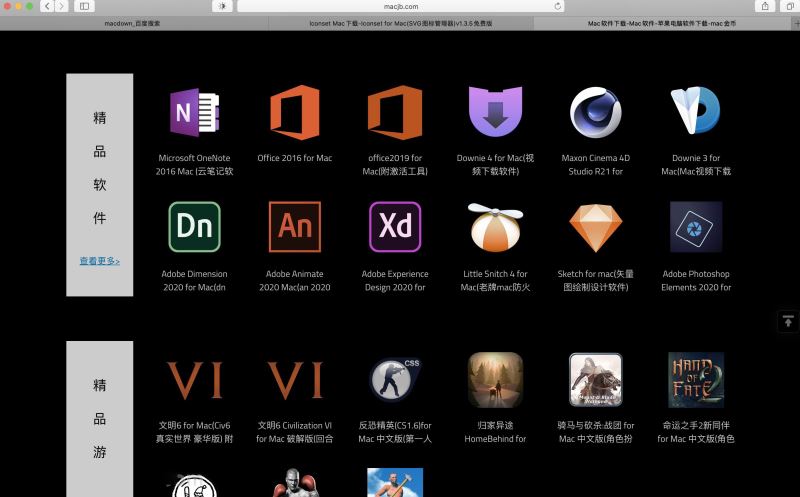Image resolution: width=800 pixels, height=497 pixels.
Task: Open the Downie 4 for Mac(视频下载软件) title
Action: [495, 165]
